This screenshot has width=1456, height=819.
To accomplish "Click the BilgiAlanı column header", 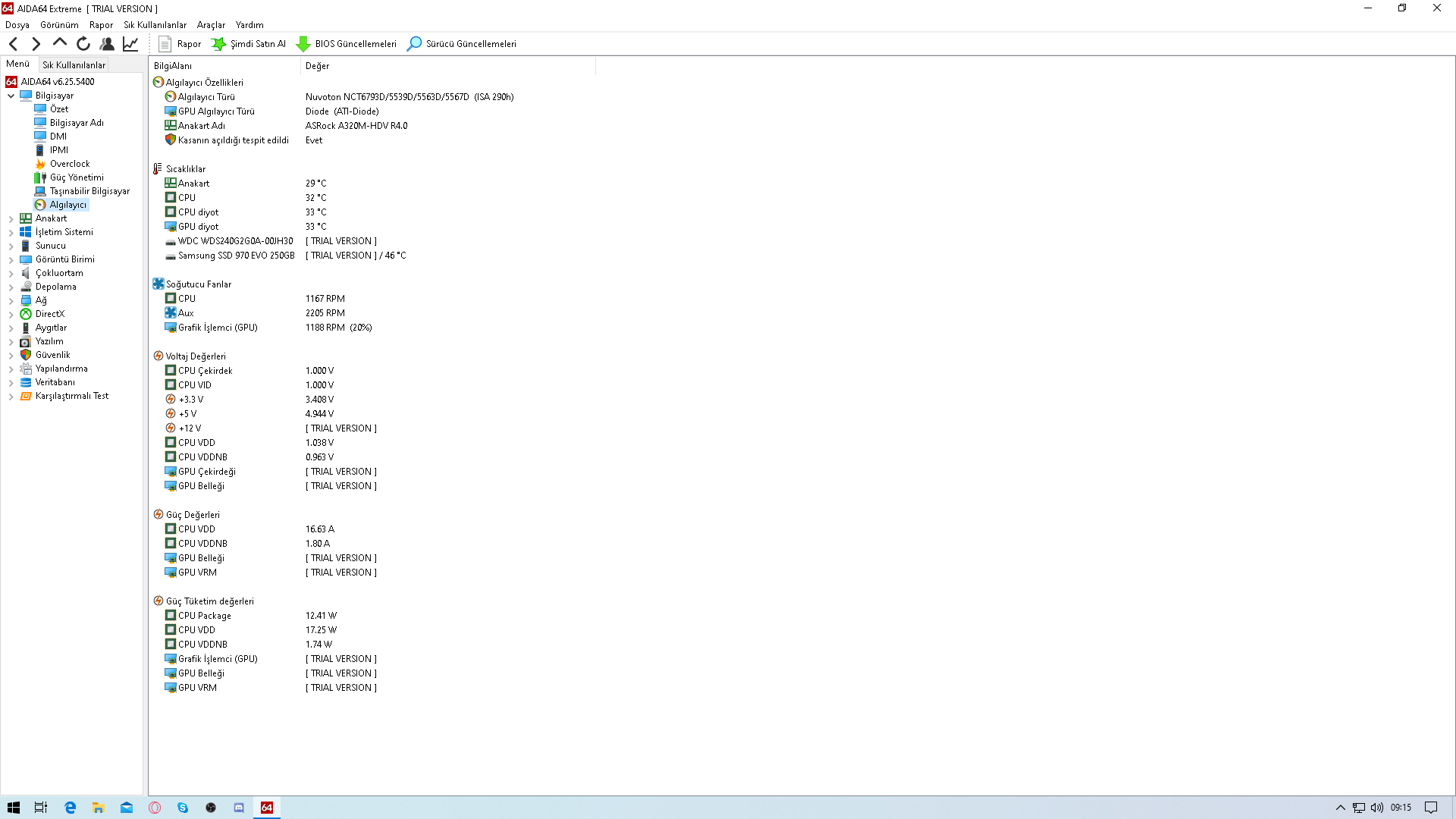I will (x=224, y=66).
